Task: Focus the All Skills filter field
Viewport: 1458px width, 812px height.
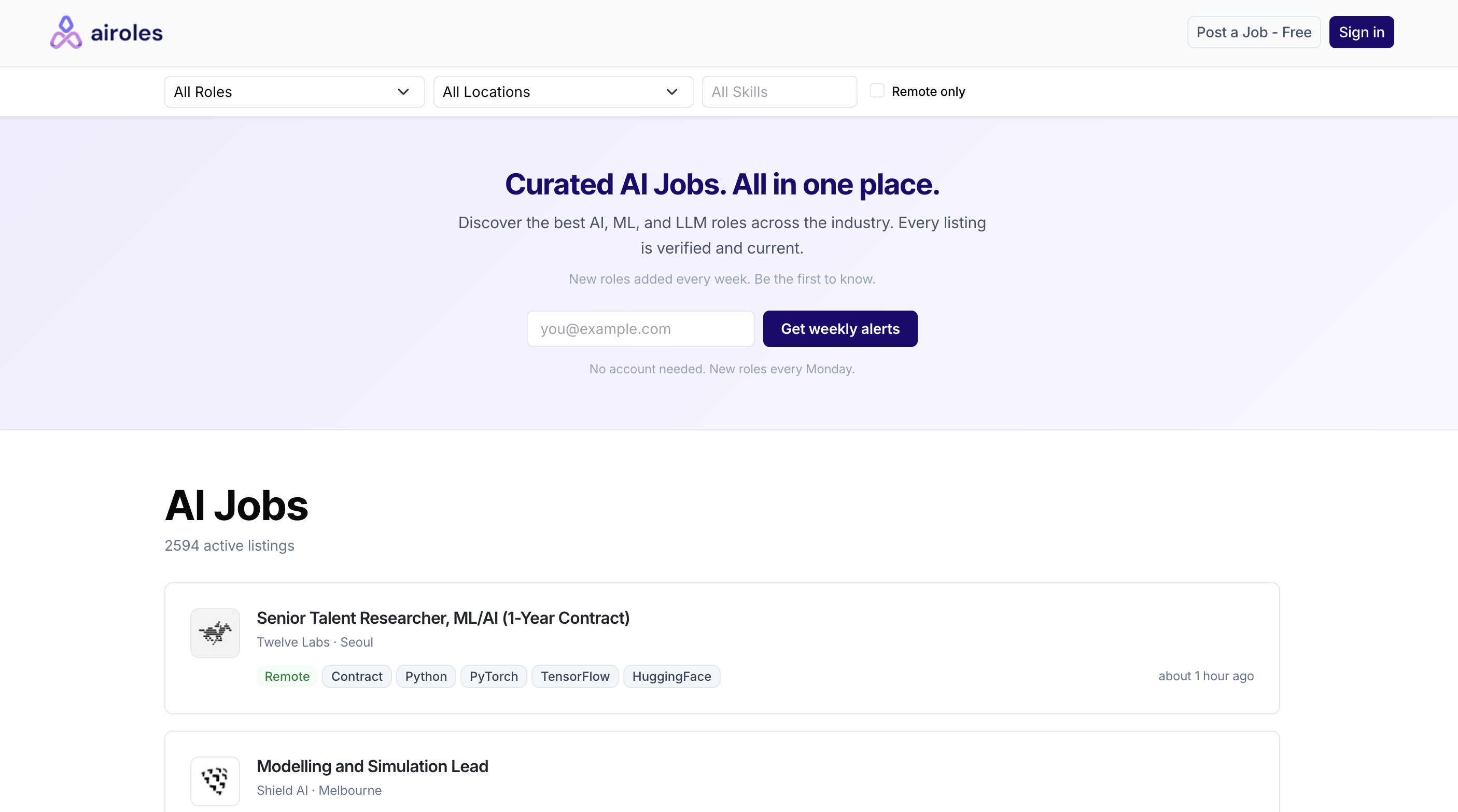Action: tap(779, 92)
